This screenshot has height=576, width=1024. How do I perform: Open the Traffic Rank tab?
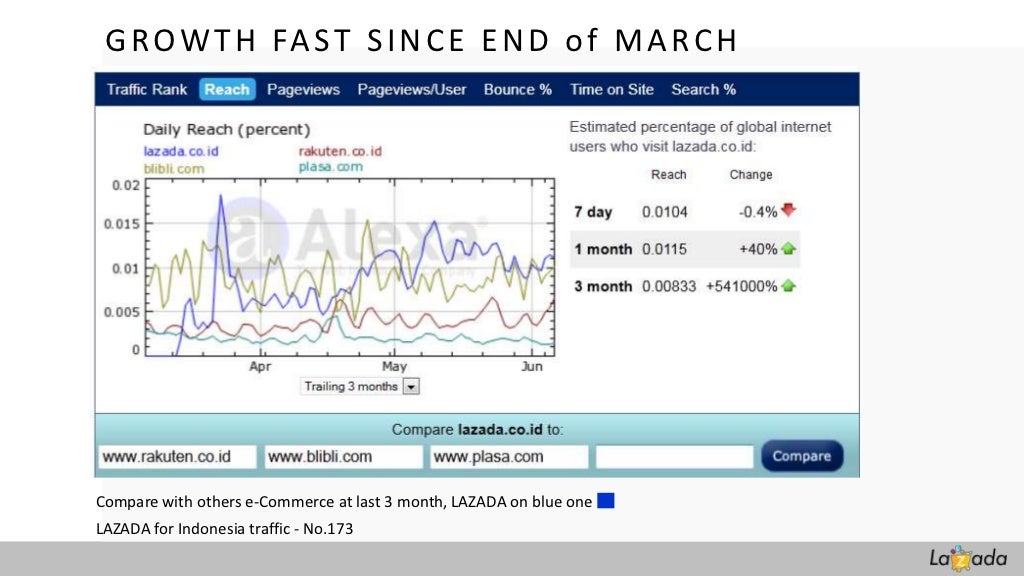coord(147,89)
